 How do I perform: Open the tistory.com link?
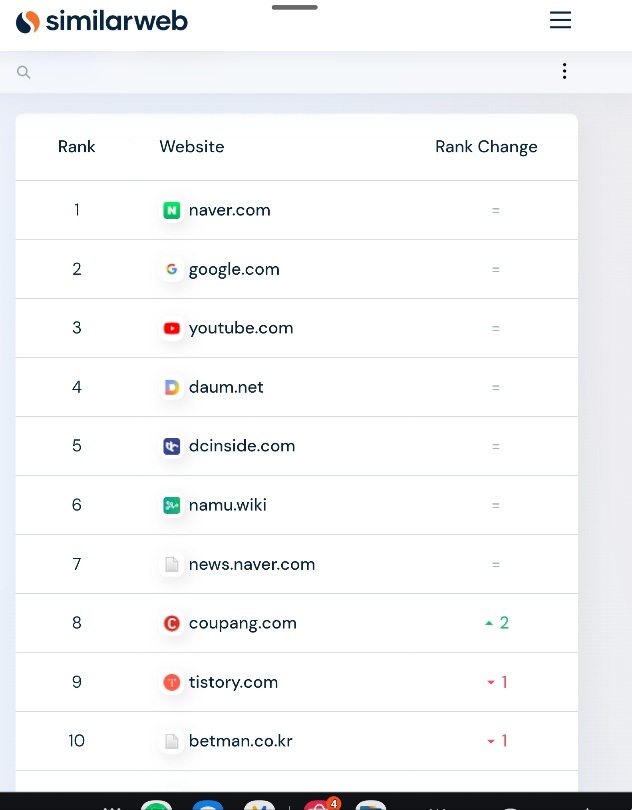pyautogui.click(x=233, y=682)
